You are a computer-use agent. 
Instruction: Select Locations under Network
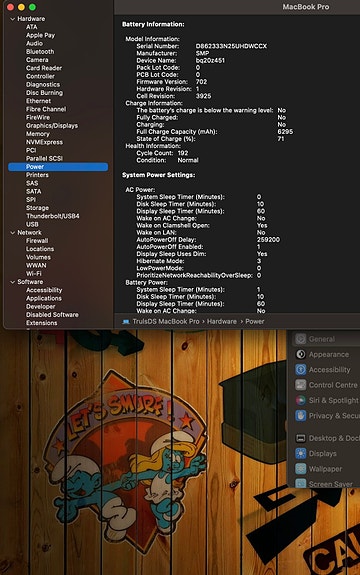point(40,249)
